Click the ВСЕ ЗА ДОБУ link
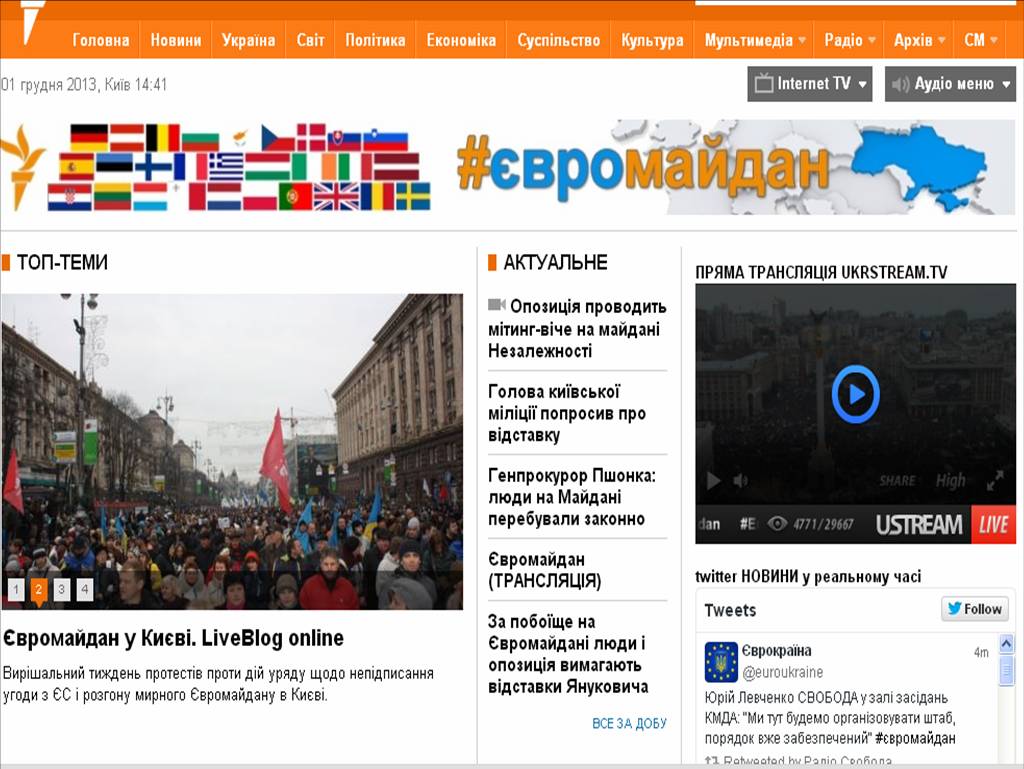Image resolution: width=1024 pixels, height=769 pixels. (x=630, y=723)
